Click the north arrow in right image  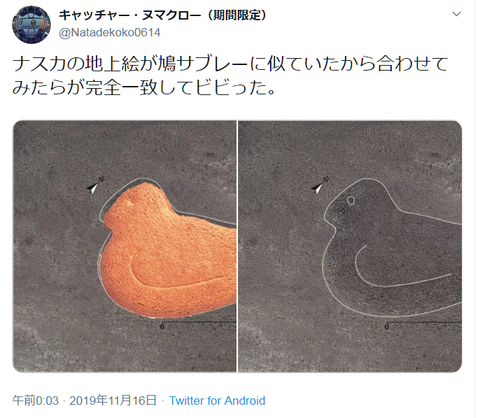(320, 185)
